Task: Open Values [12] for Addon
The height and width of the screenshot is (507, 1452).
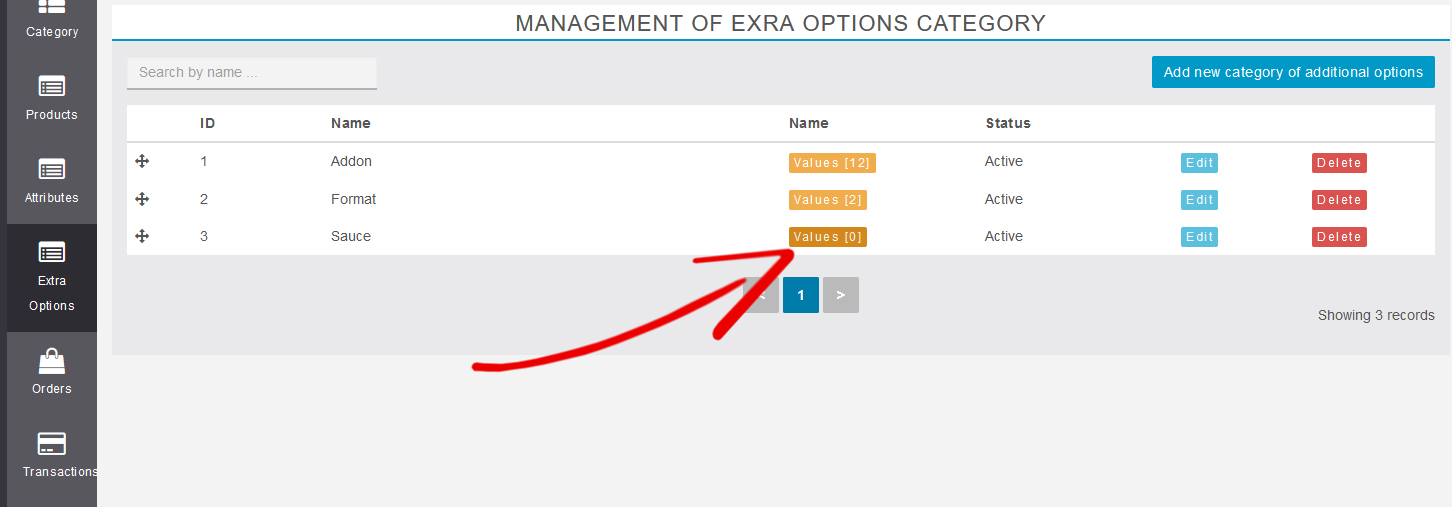Action: [831, 163]
